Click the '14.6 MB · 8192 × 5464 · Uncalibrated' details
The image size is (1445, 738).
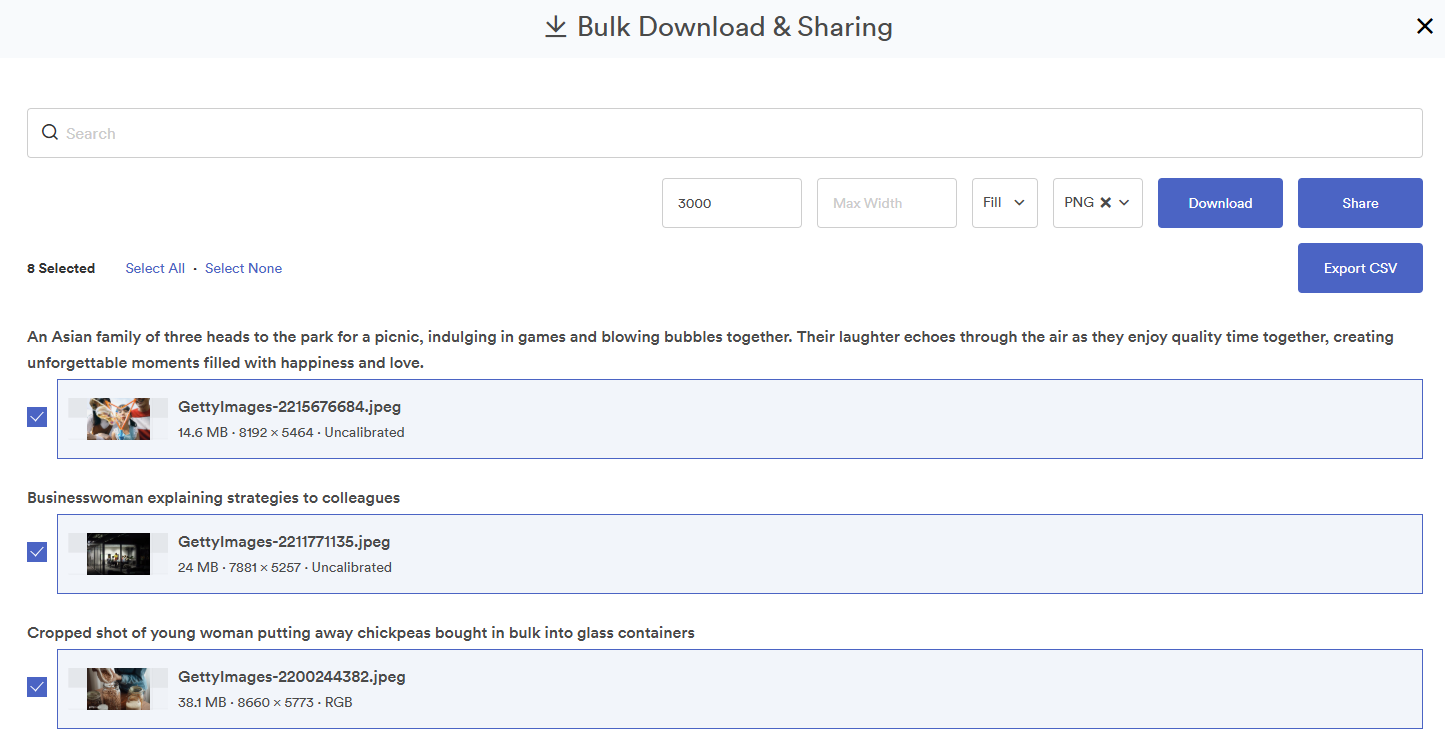pos(291,433)
